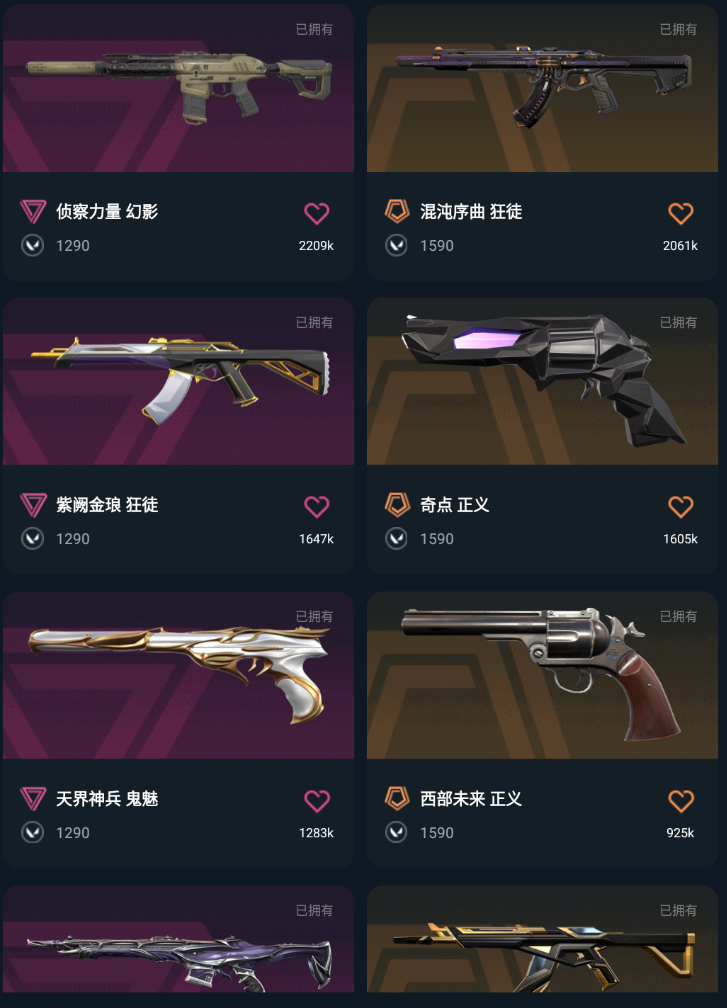
Task: Like the 紫阙金琅 狂徒 skin
Action: point(316,507)
